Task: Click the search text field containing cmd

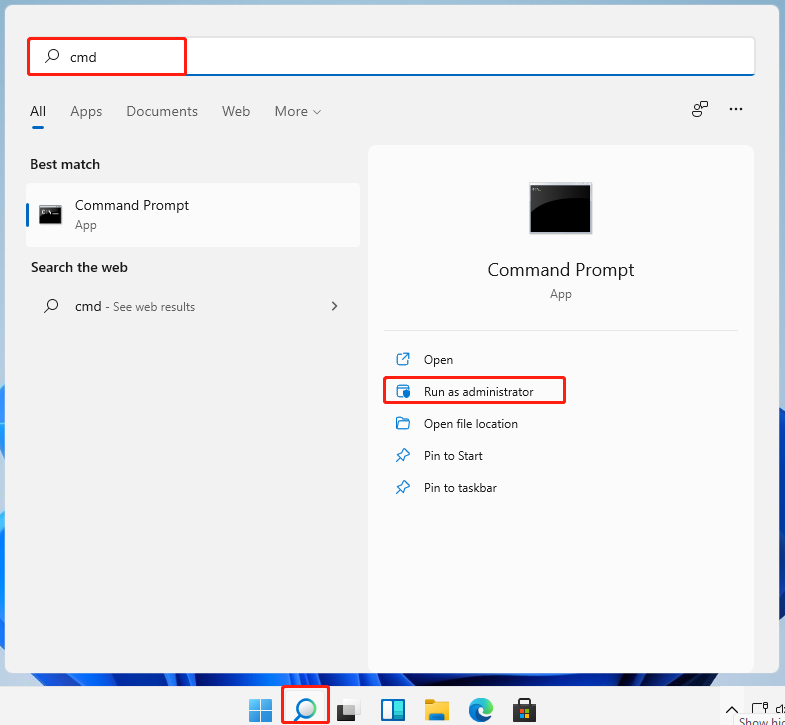Action: click(400, 57)
